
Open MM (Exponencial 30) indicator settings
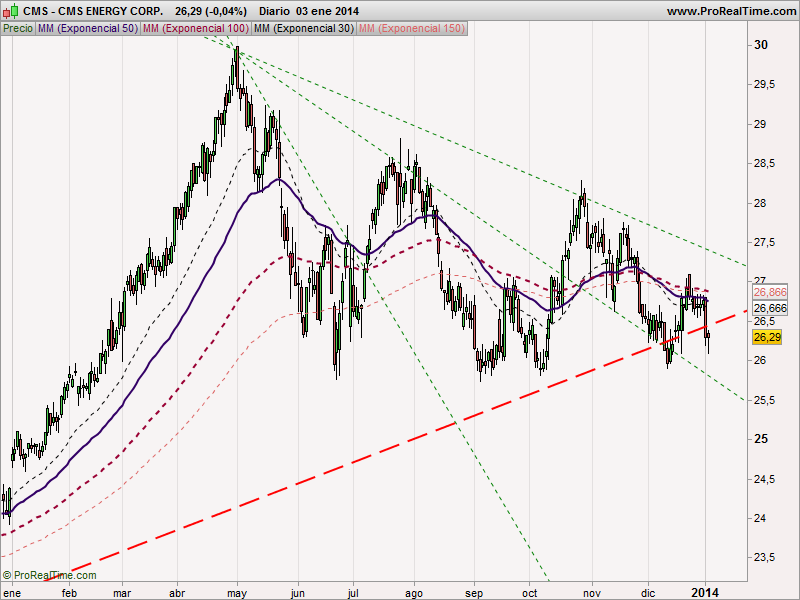304,29
